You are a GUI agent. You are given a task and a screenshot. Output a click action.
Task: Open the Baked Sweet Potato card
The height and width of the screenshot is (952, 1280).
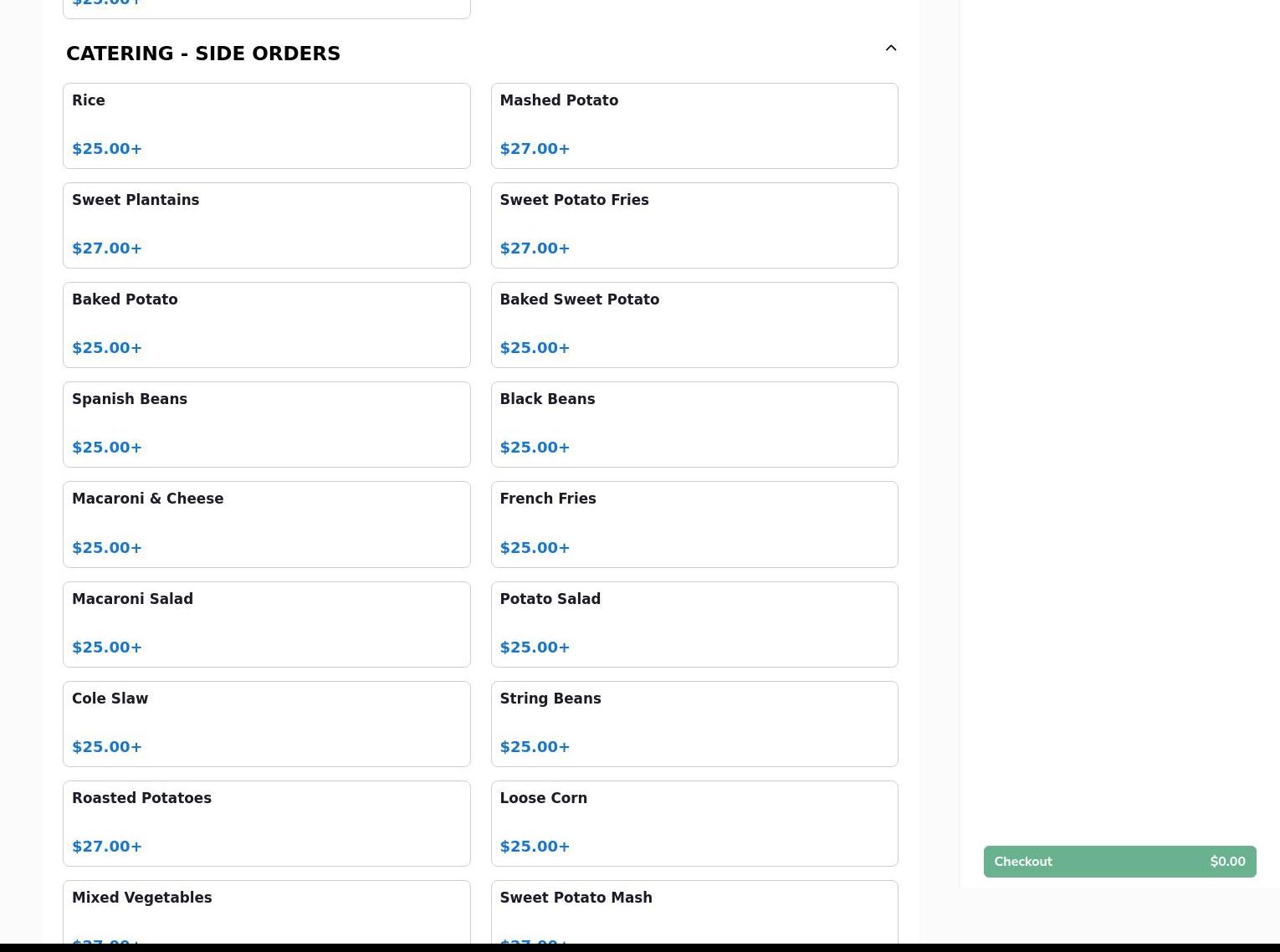click(694, 325)
